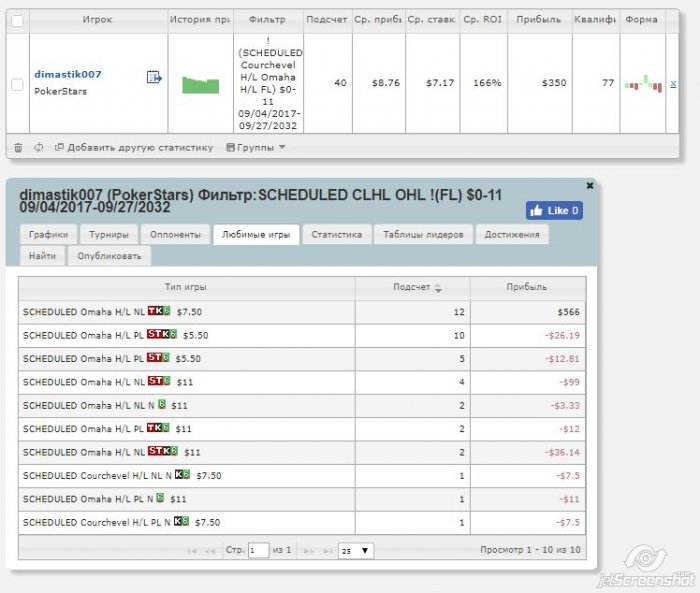The height and width of the screenshot is (593, 700).
Task: Click the Тип игры column header
Action: pyautogui.click(x=186, y=287)
